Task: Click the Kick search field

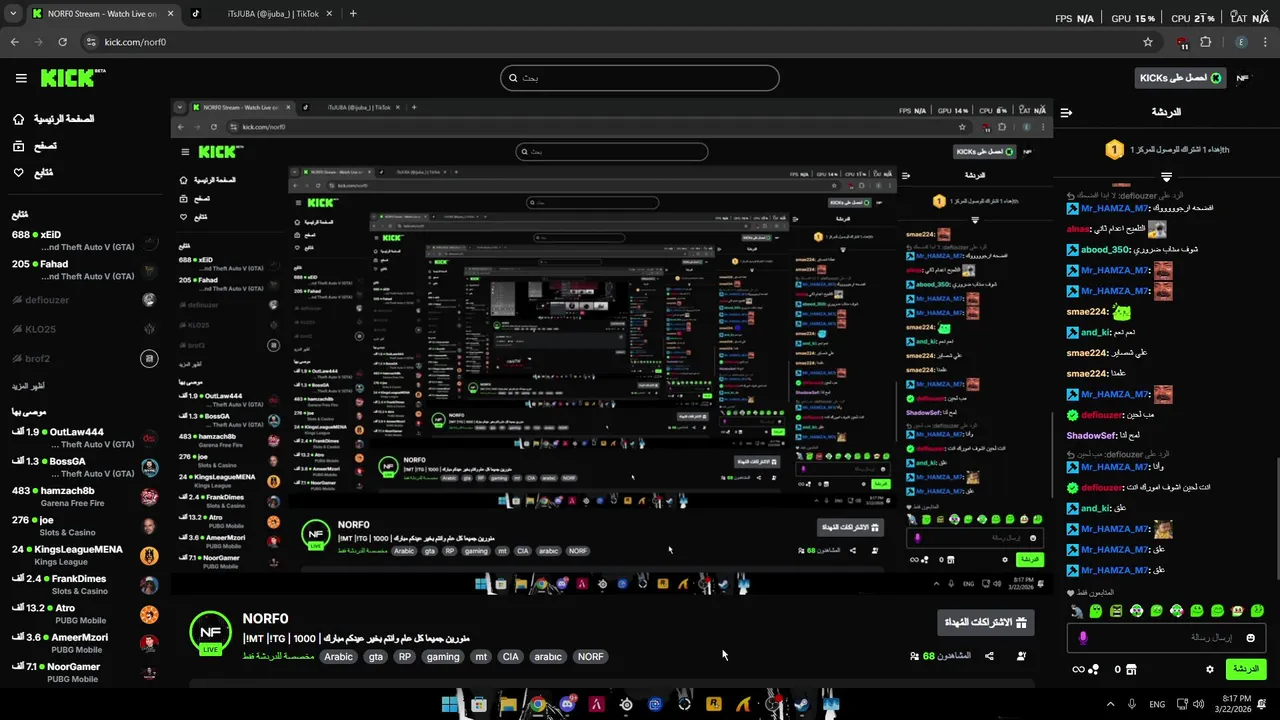Action: coord(640,78)
